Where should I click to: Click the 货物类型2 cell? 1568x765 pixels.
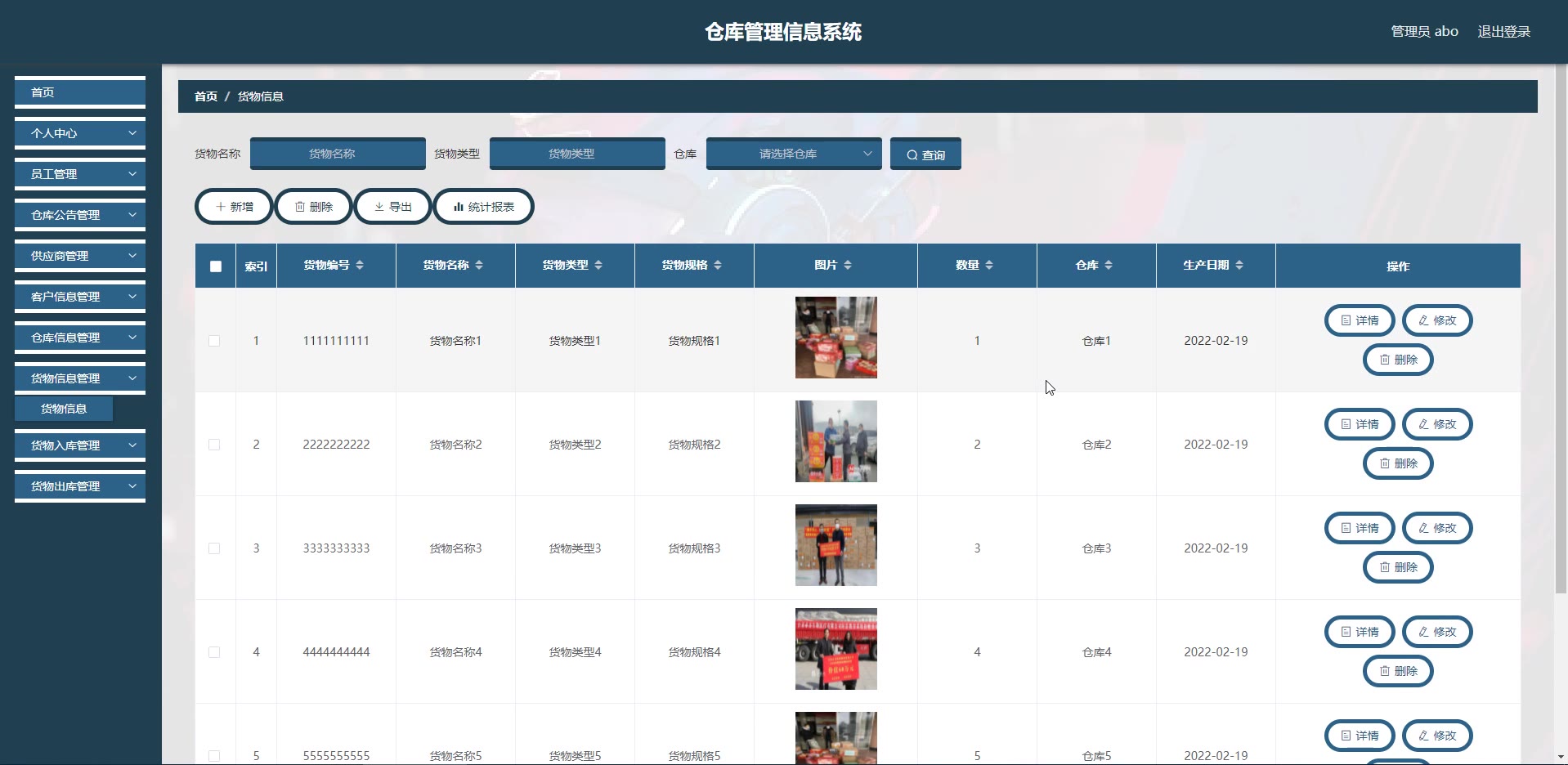click(x=575, y=445)
